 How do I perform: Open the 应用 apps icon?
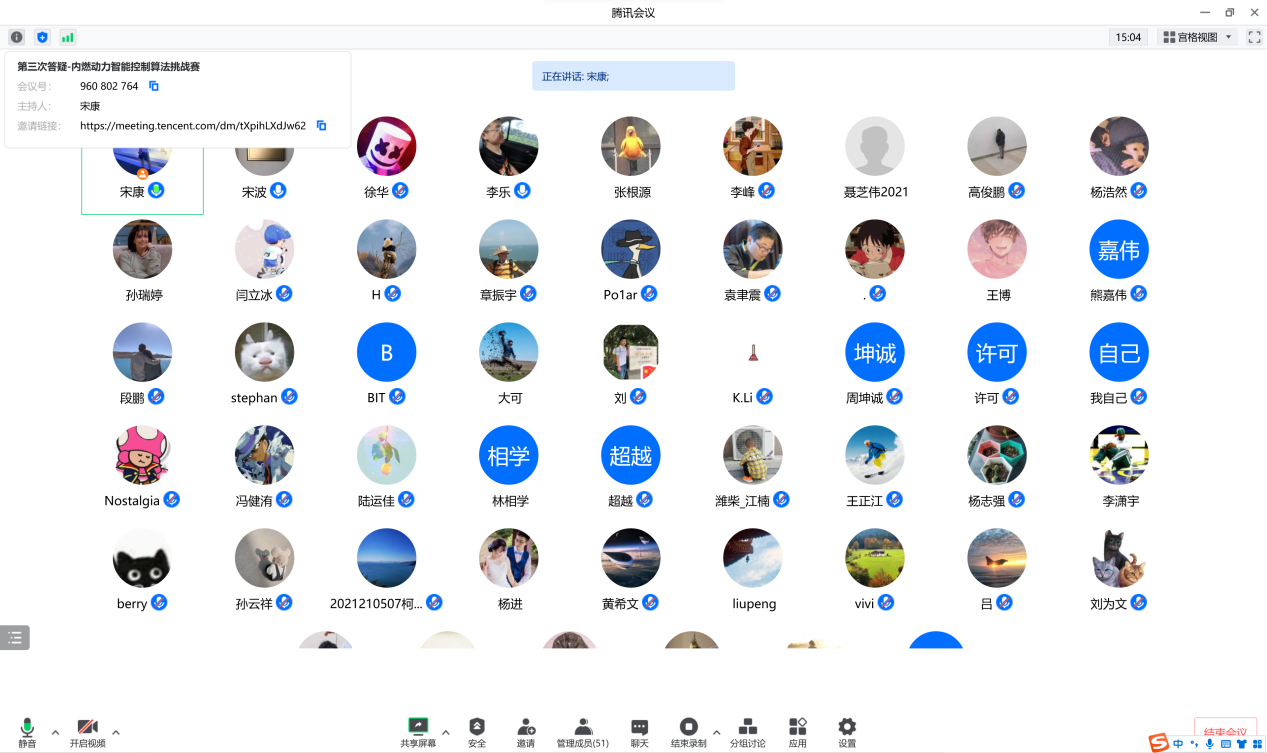click(797, 732)
